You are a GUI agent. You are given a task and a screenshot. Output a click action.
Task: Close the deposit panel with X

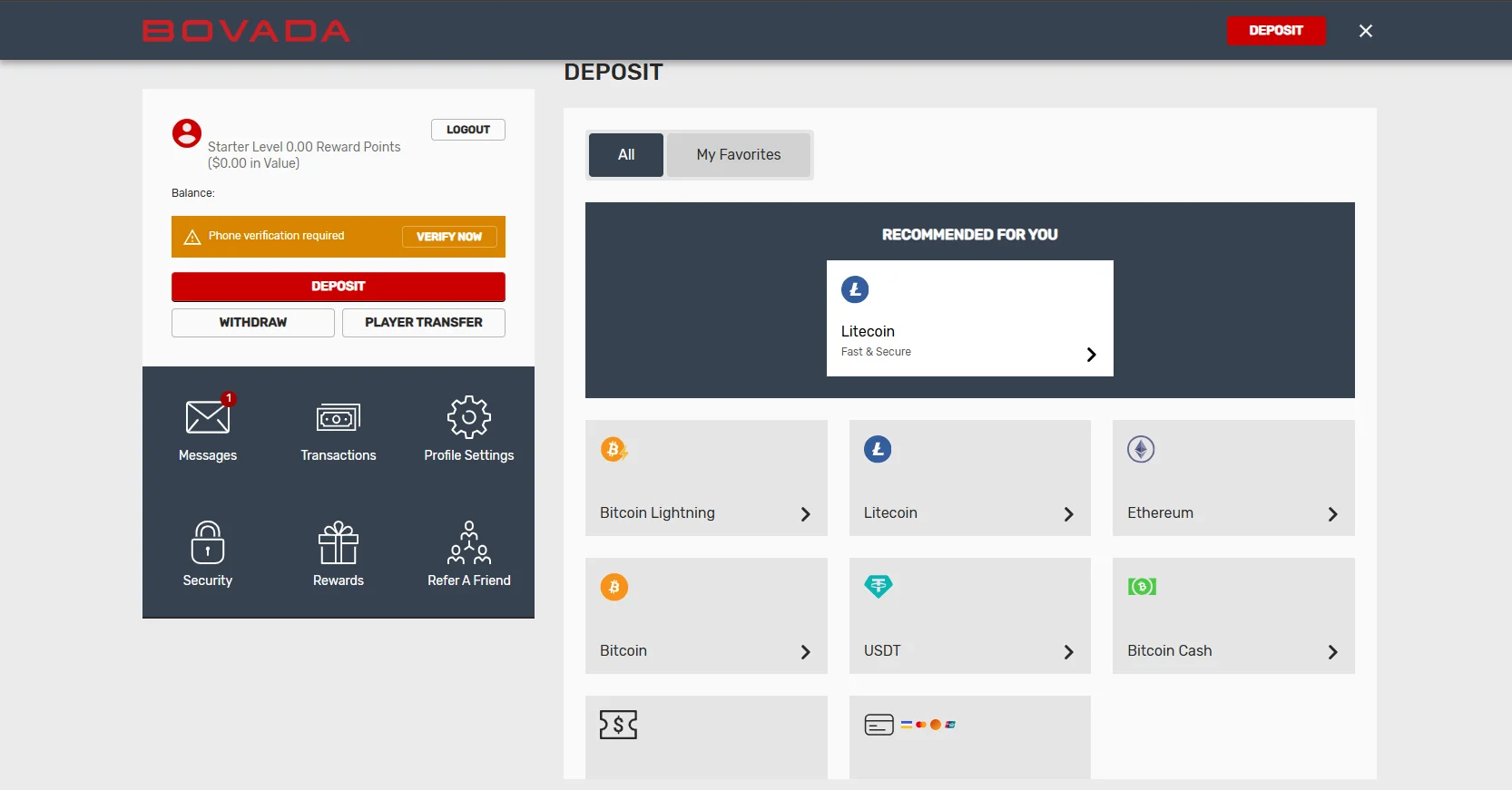1366,31
